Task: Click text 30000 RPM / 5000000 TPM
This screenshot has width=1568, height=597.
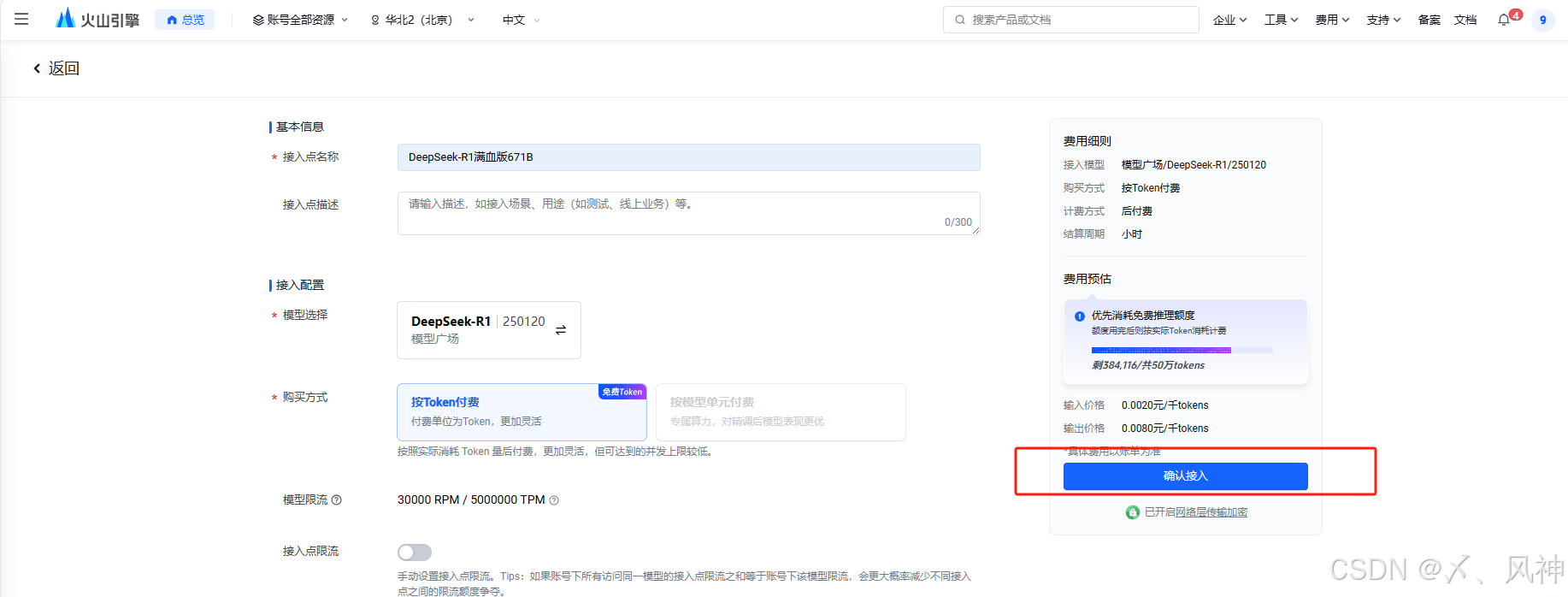Action: tap(471, 500)
